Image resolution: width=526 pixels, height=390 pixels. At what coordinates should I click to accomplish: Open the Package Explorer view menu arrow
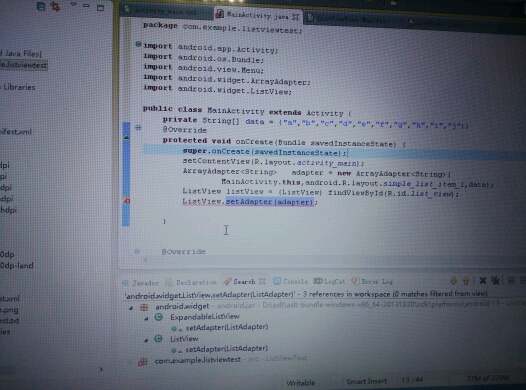tap(73, 5)
